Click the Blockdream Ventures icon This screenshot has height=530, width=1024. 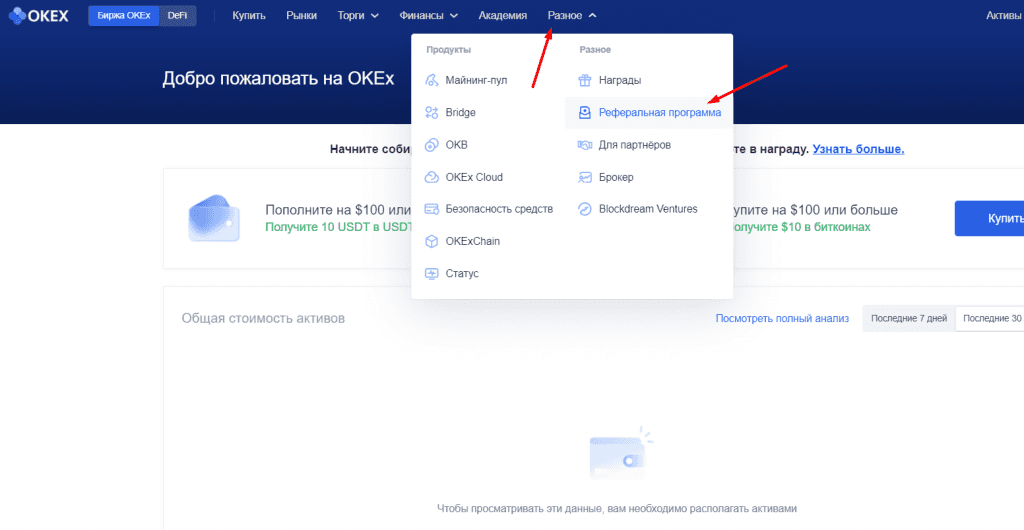(x=584, y=210)
